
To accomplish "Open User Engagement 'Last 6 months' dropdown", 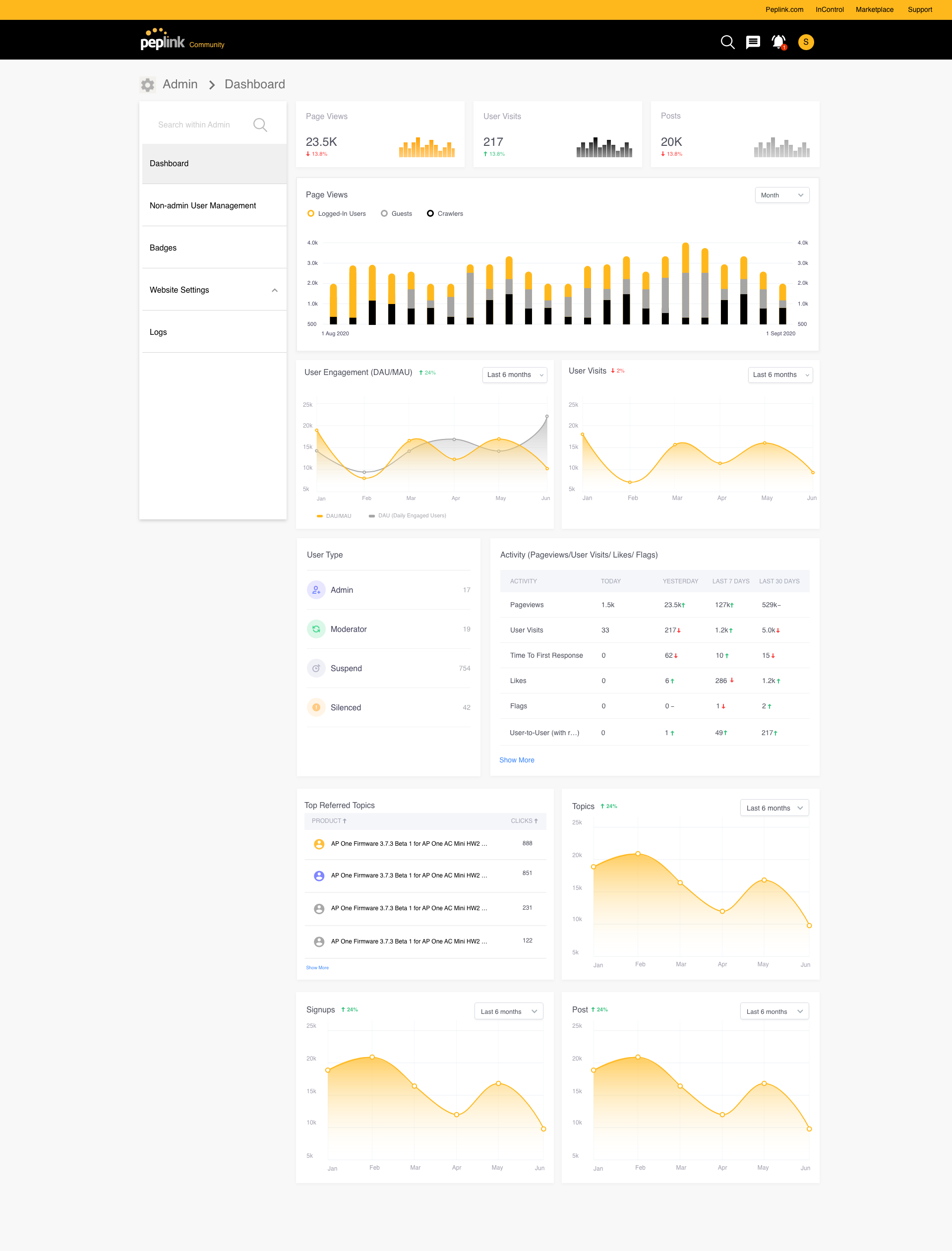I will (x=514, y=375).
